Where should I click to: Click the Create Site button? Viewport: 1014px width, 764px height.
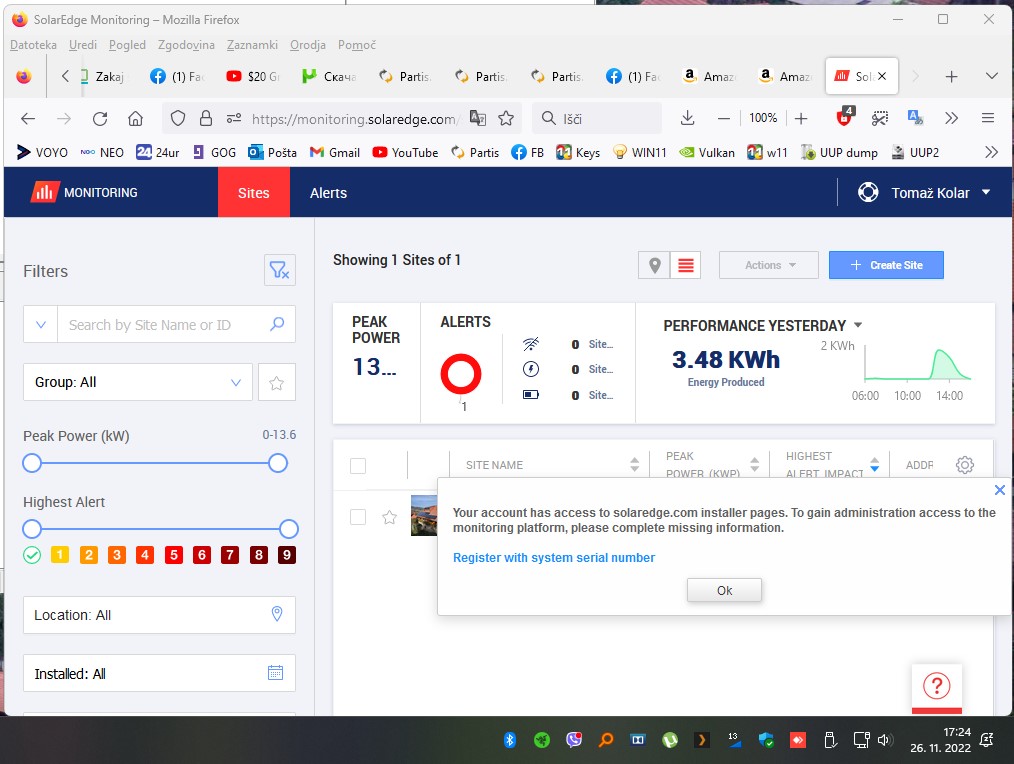click(886, 265)
